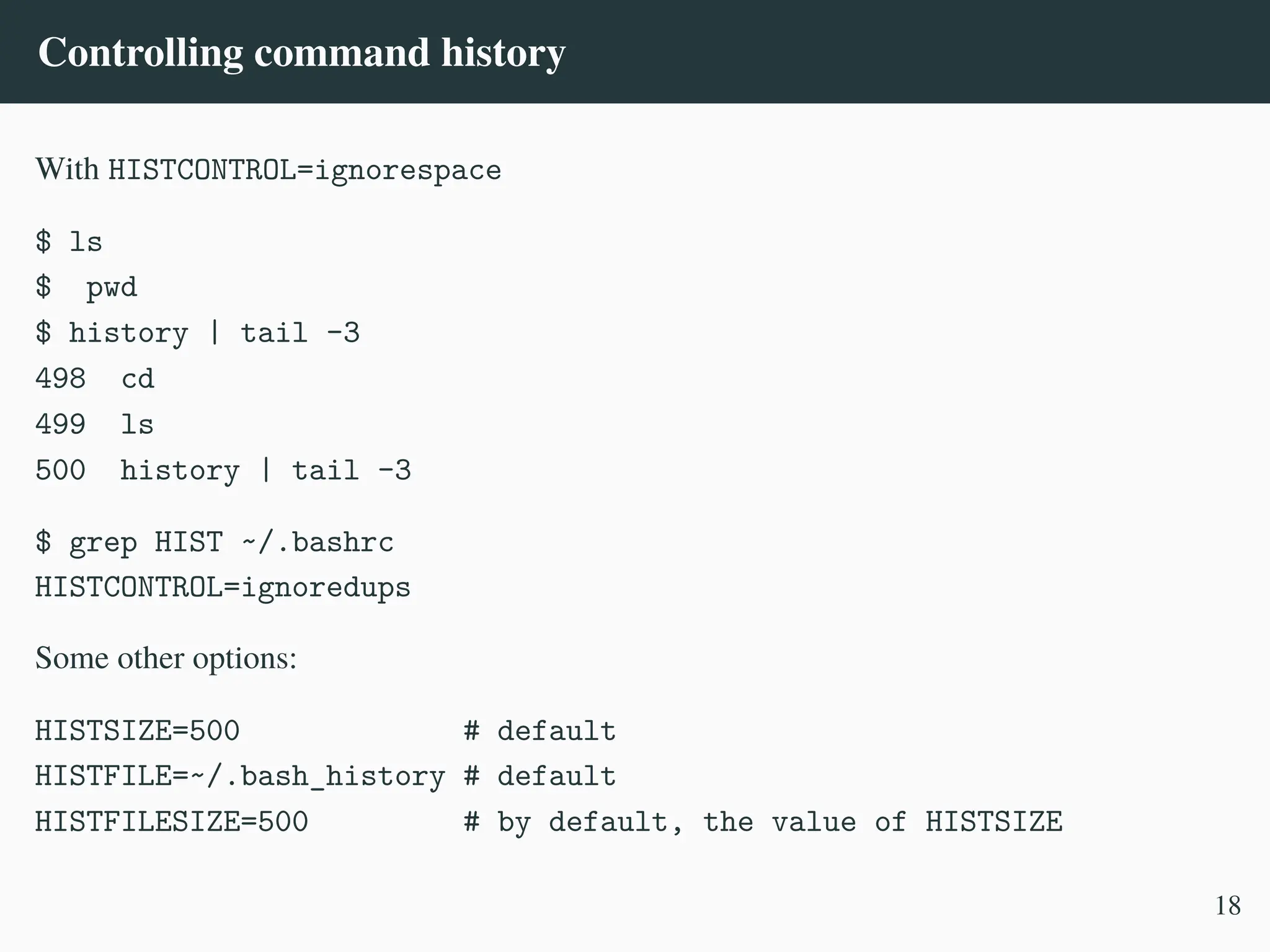The image size is (1270, 952).
Task: Click the page number 18
Action: 1227,906
